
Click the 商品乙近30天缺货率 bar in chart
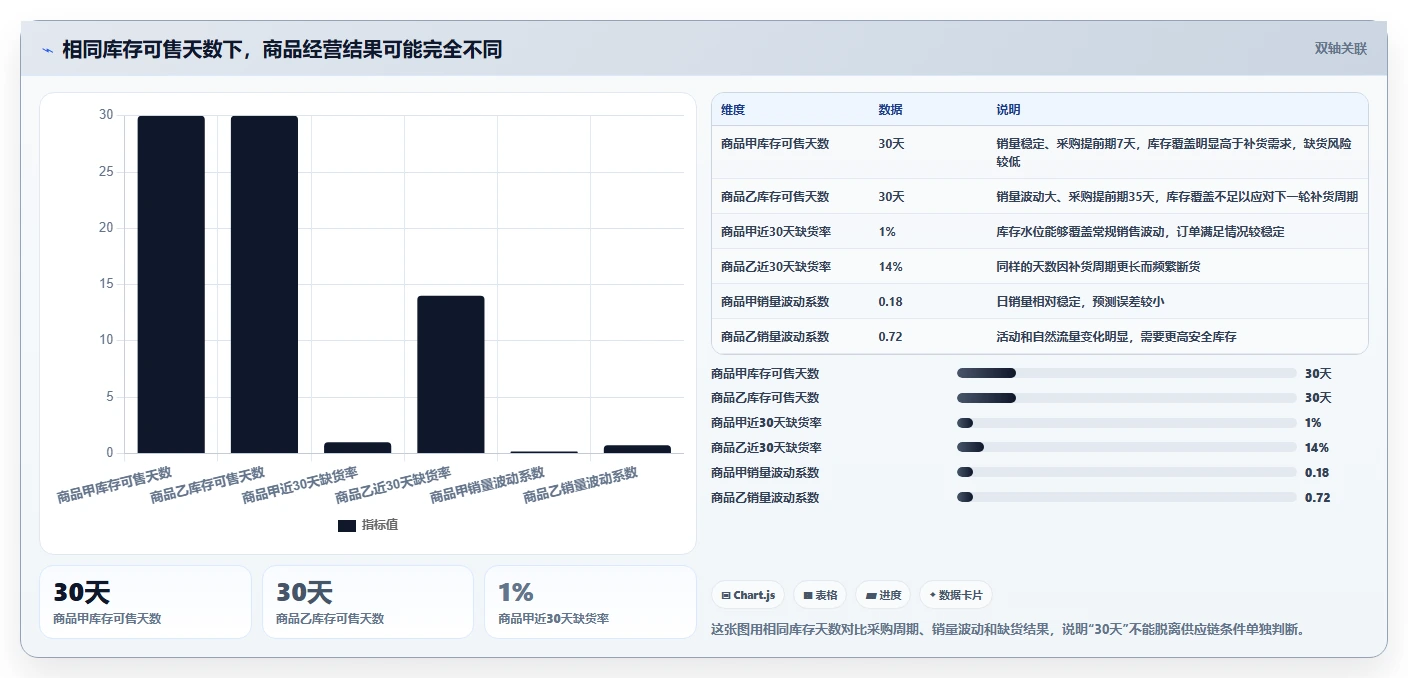pos(451,375)
